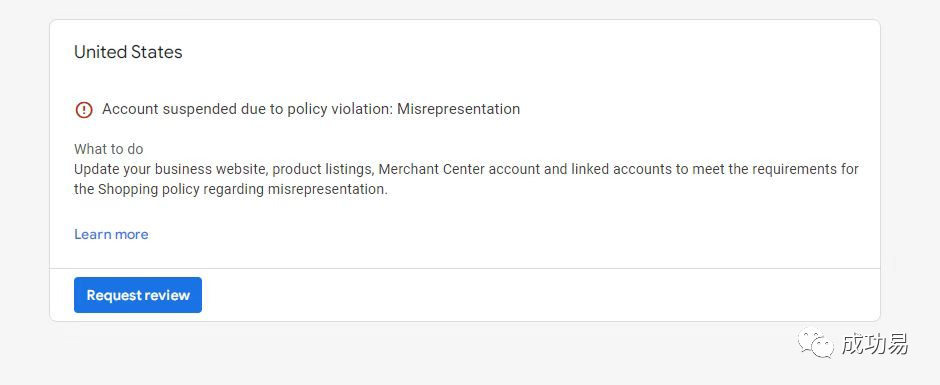Screen dimensions: 940x385
Task: Click the WeChat logo watermark
Action: pyautogui.click(x=816, y=342)
